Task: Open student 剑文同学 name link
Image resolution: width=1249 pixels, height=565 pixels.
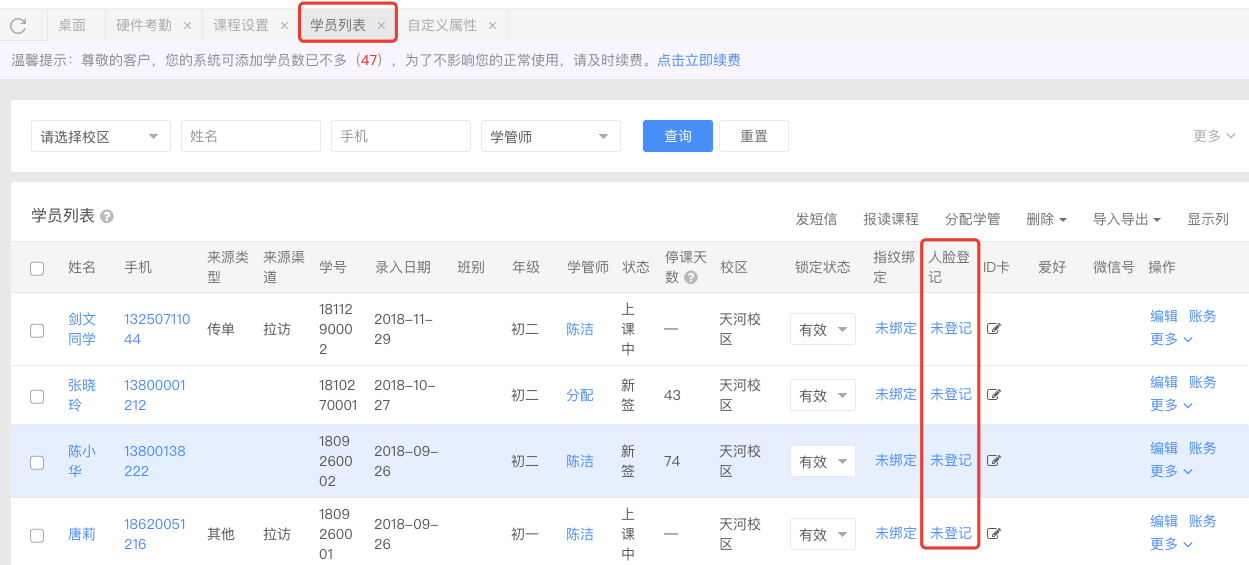Action: (x=82, y=329)
